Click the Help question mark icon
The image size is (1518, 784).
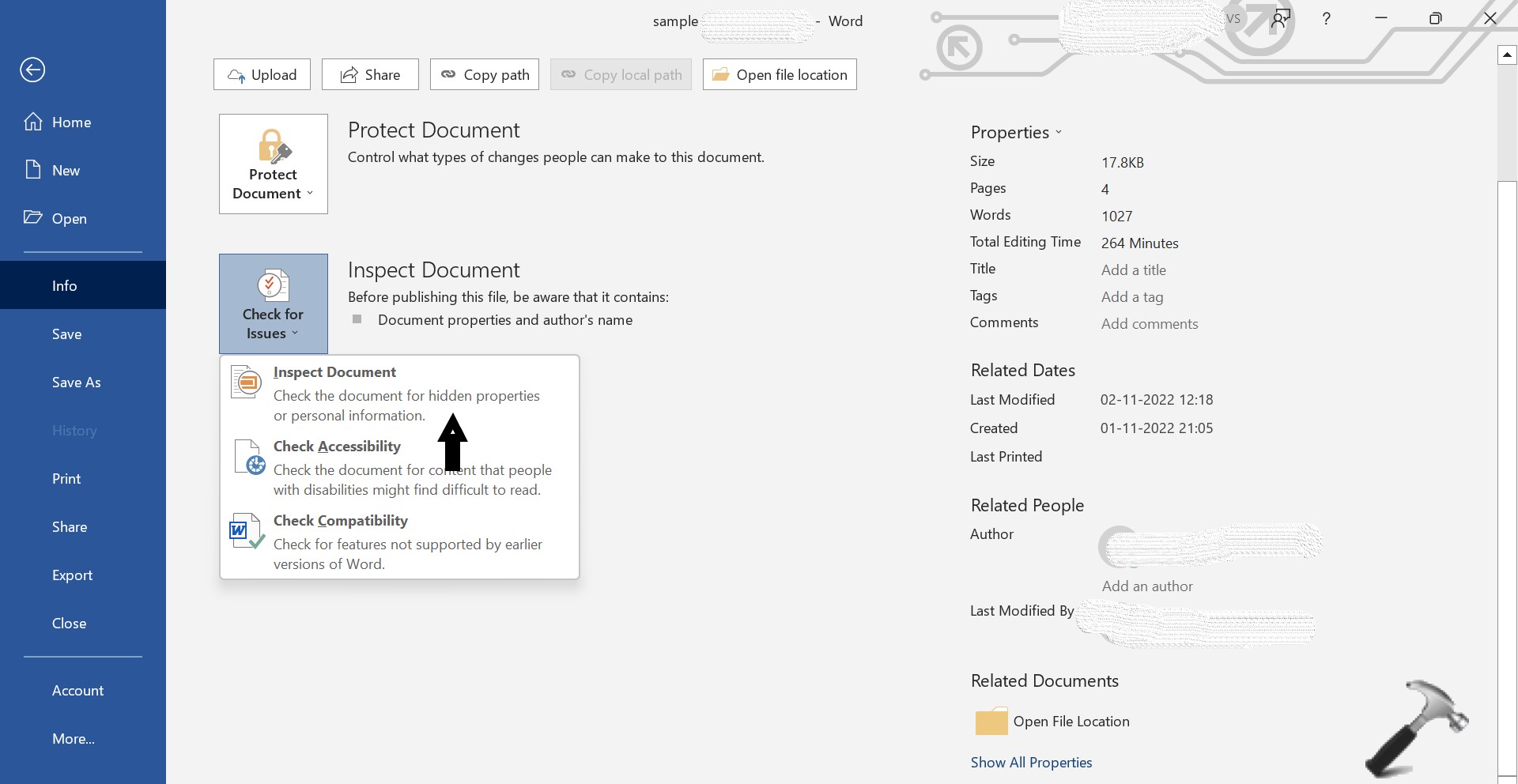pyautogui.click(x=1327, y=18)
